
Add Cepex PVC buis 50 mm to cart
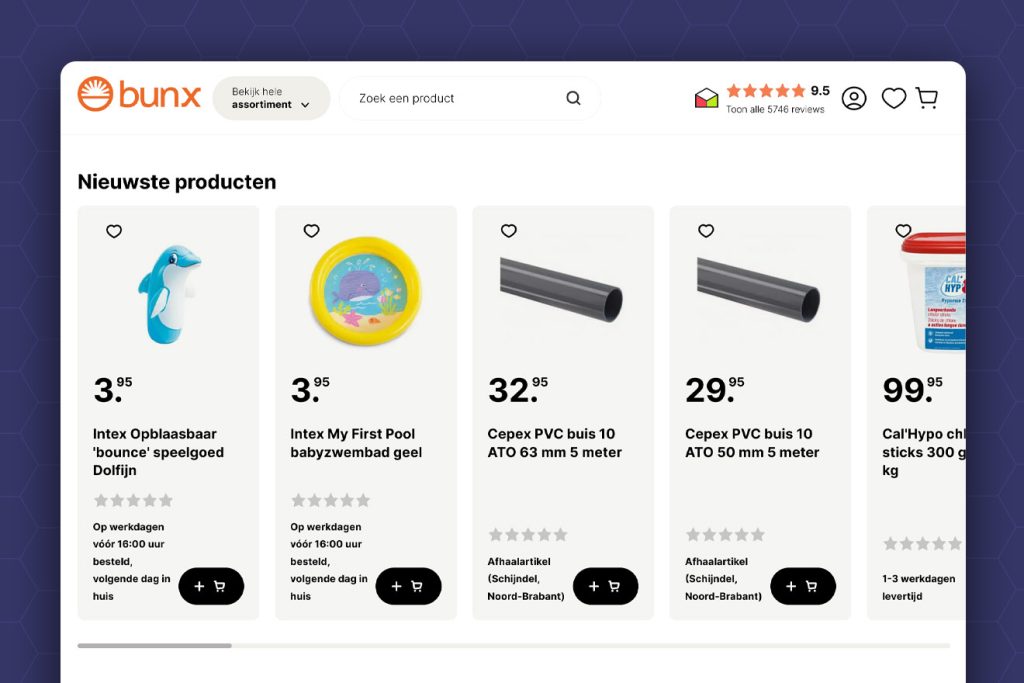pos(802,586)
